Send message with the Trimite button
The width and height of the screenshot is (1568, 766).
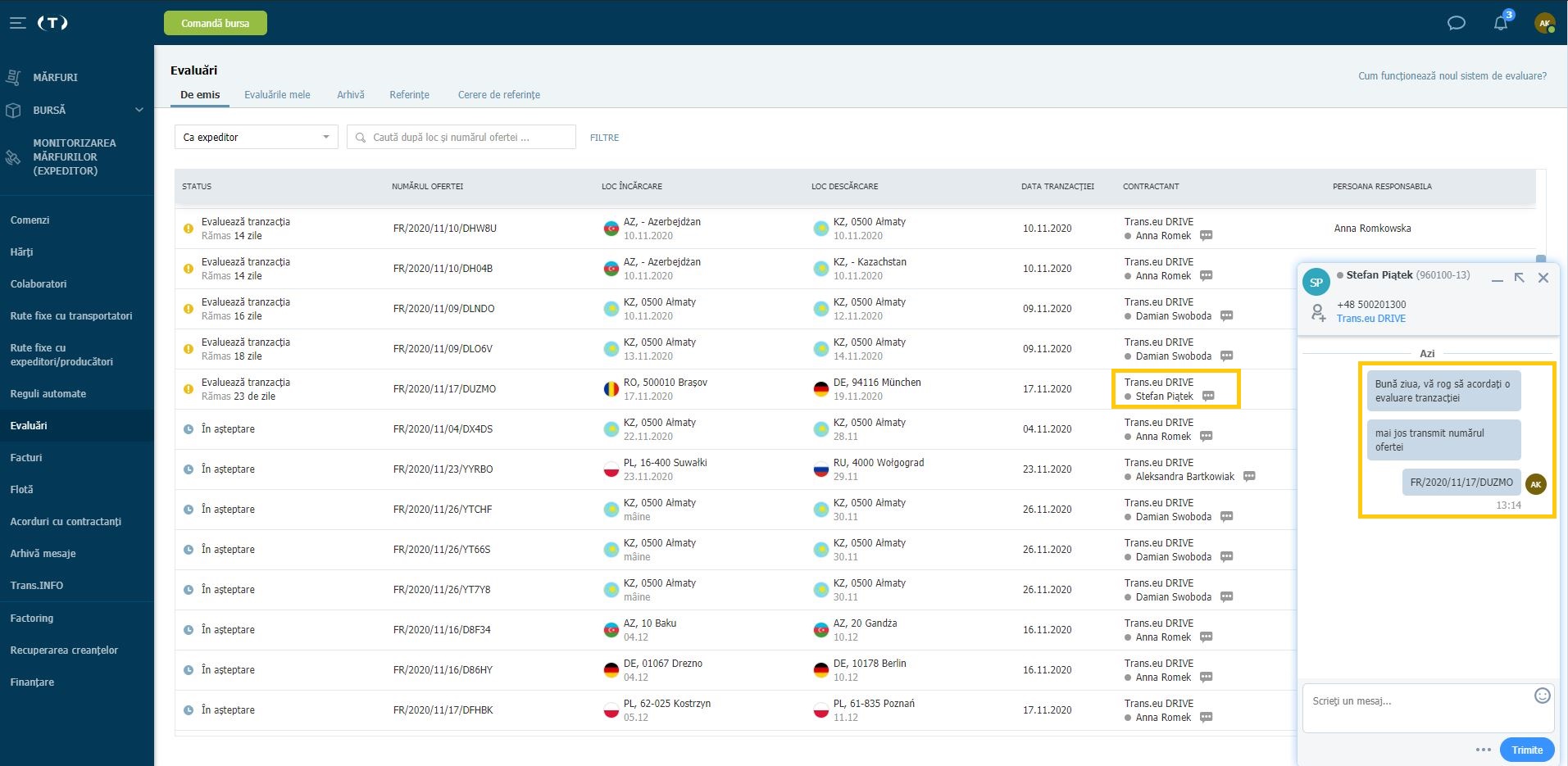(x=1527, y=750)
